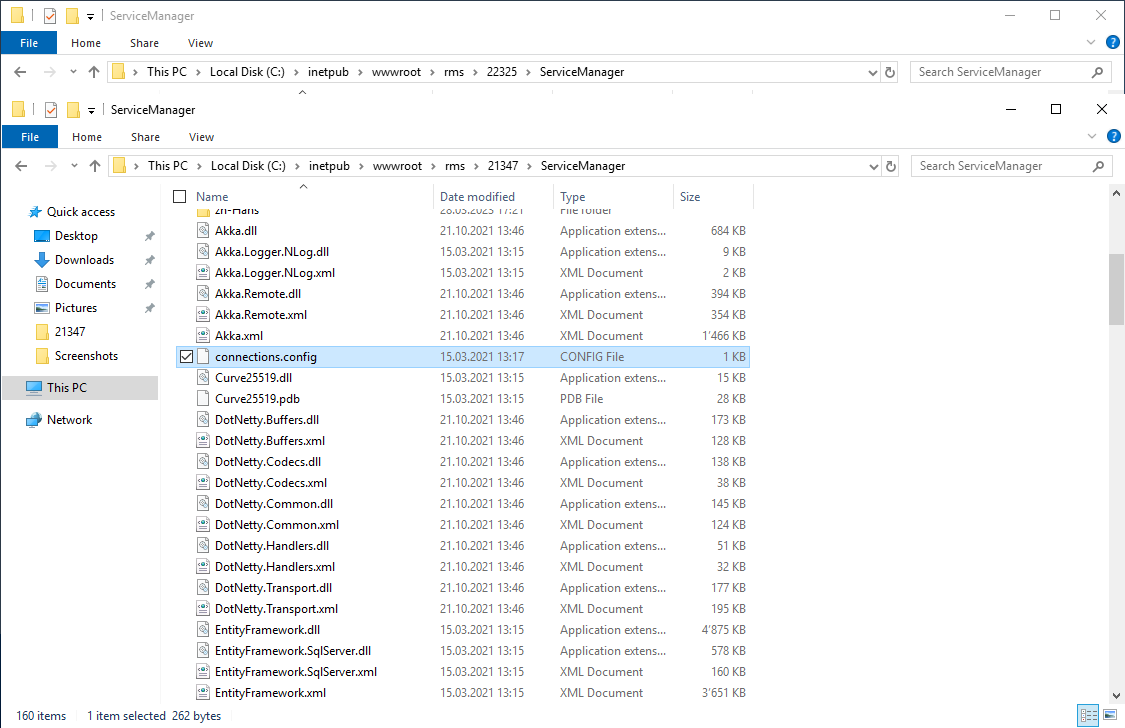The image size is (1125, 728).
Task: Toggle the select-all checkbox in the Name header
Action: 179,197
